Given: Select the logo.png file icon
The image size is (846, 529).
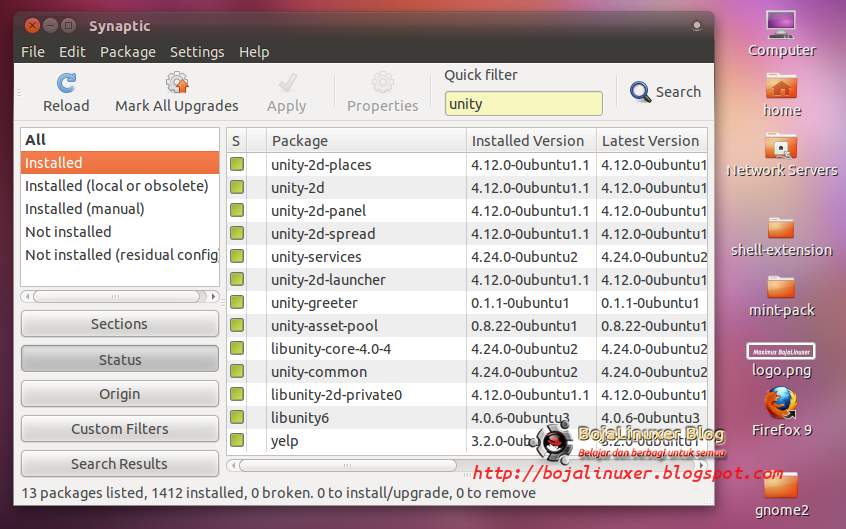Looking at the screenshot, I should pos(781,351).
